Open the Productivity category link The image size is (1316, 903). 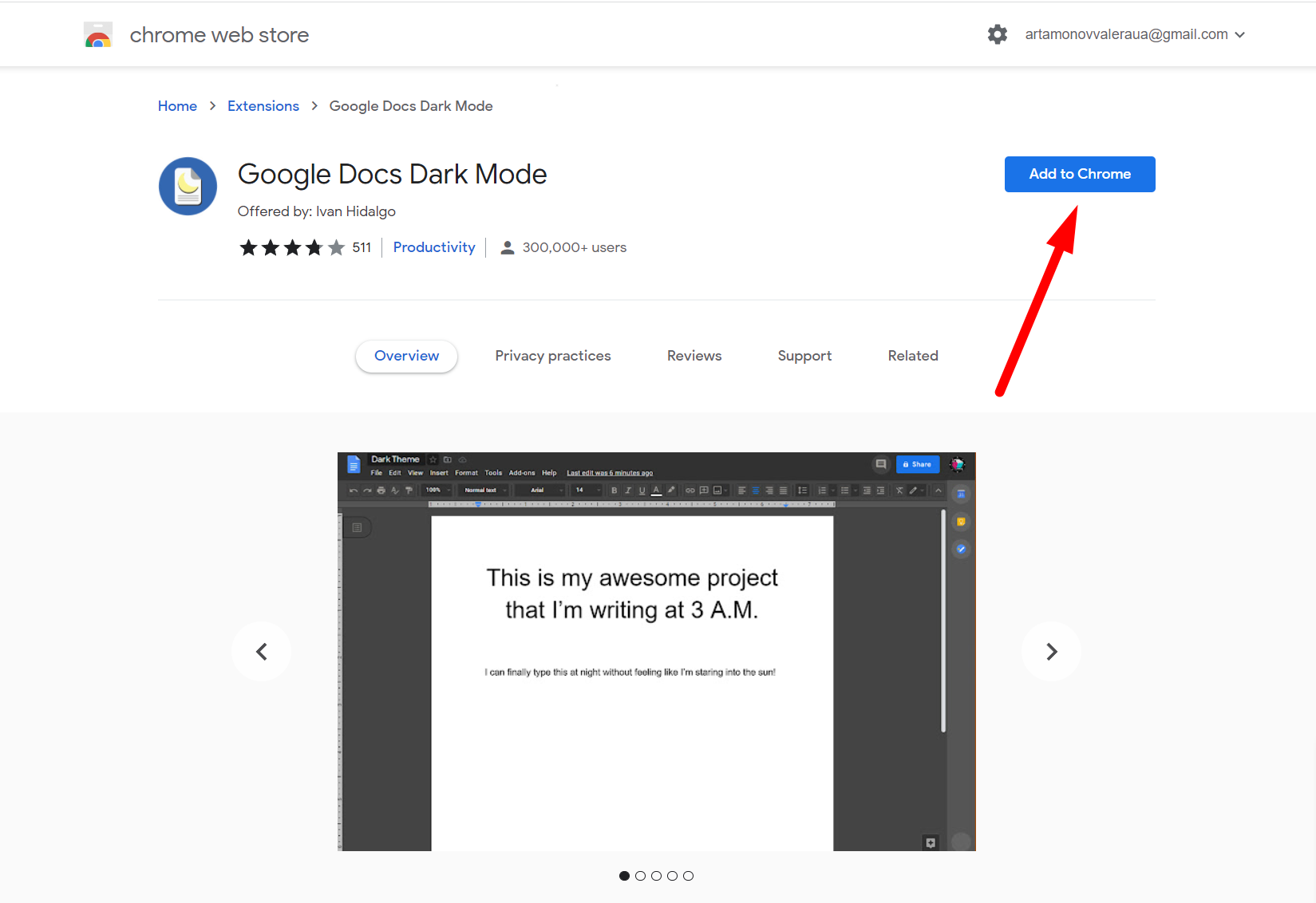coord(433,247)
